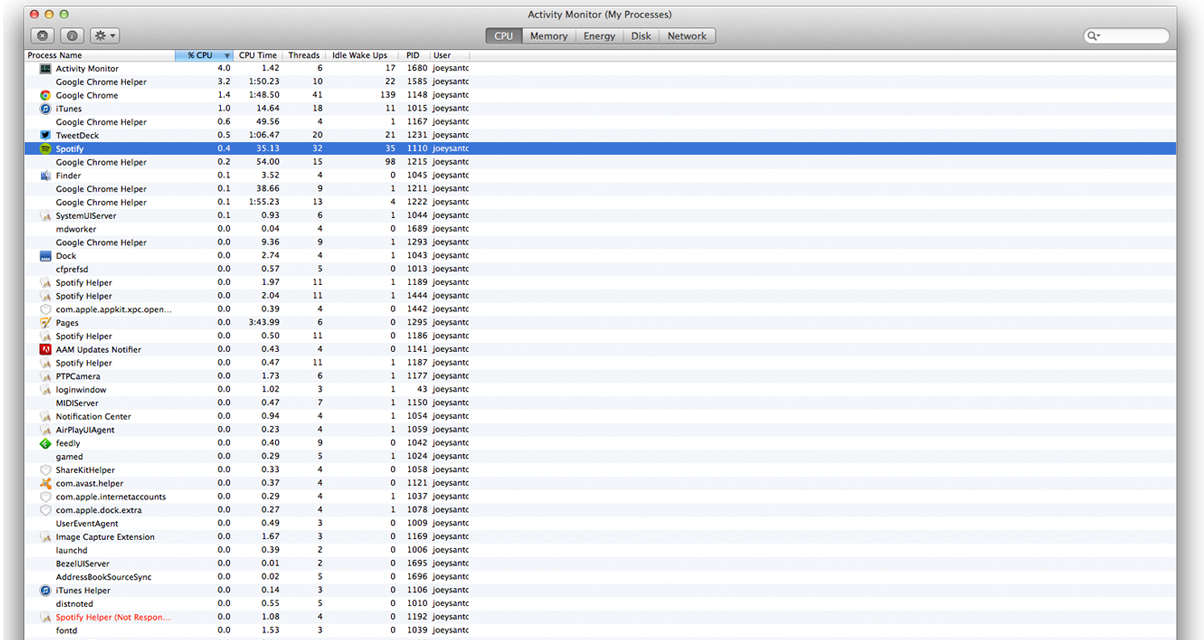Click the TweetDeck bird icon

45,135
